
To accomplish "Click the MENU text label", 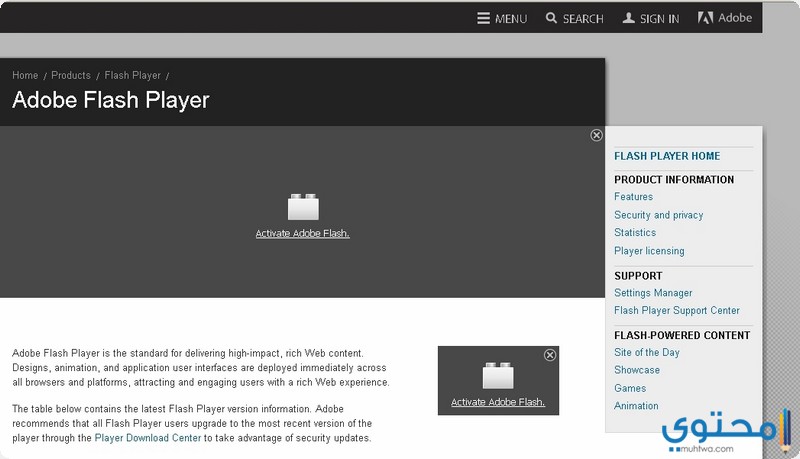I will click(x=511, y=19).
